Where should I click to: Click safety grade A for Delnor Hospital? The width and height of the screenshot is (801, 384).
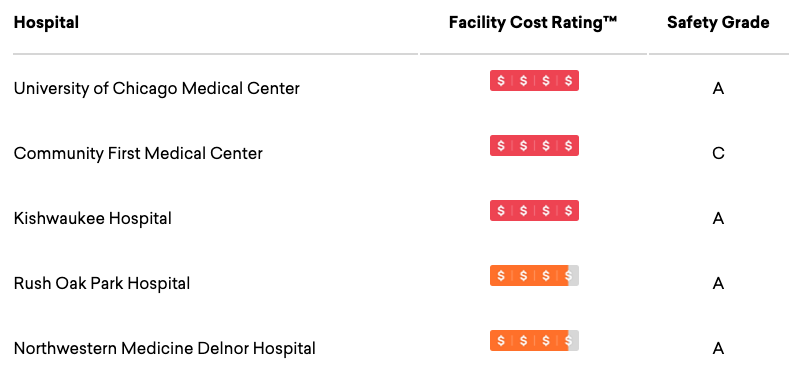718,349
